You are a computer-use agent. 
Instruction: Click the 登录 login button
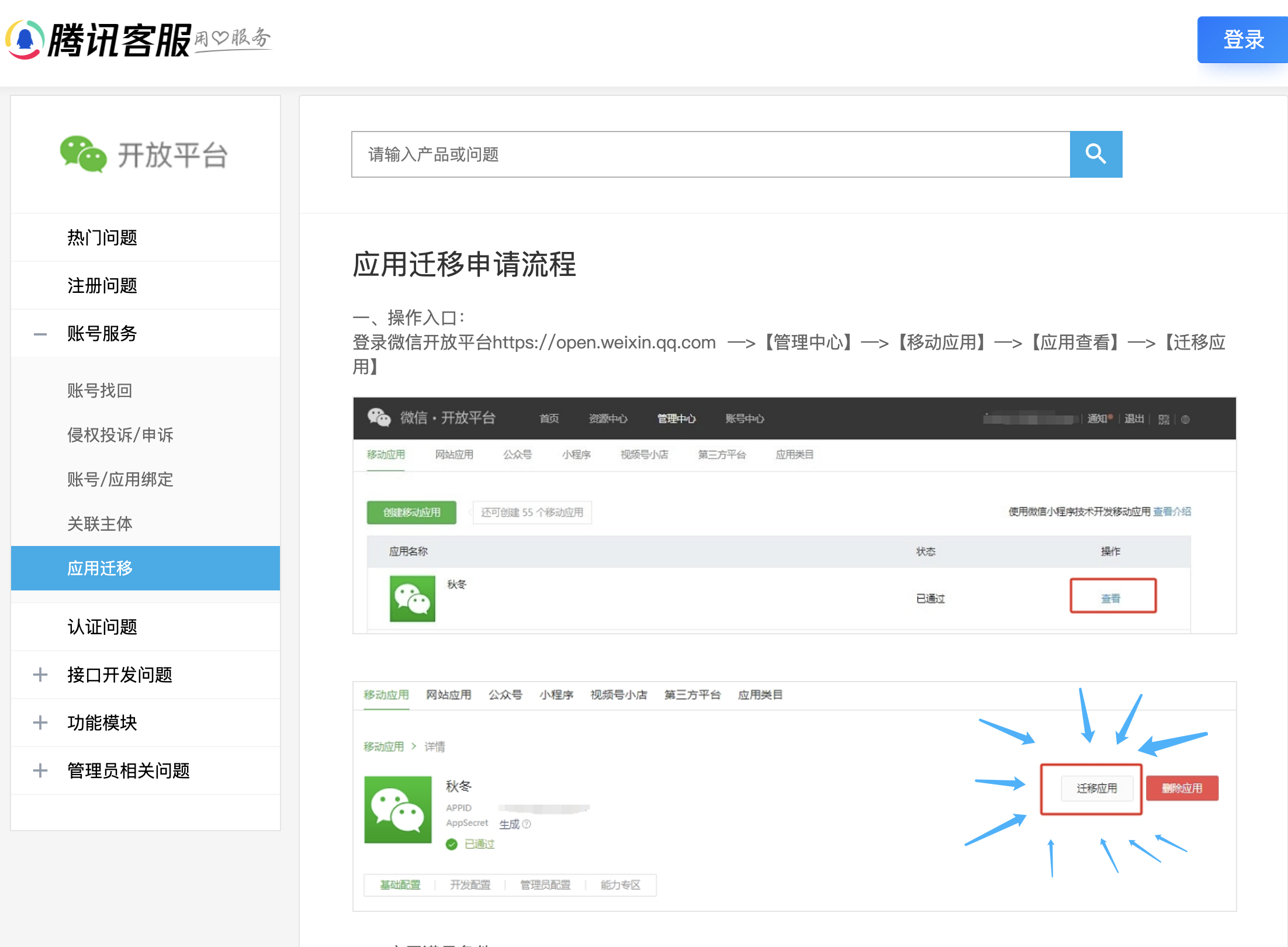click(x=1242, y=40)
